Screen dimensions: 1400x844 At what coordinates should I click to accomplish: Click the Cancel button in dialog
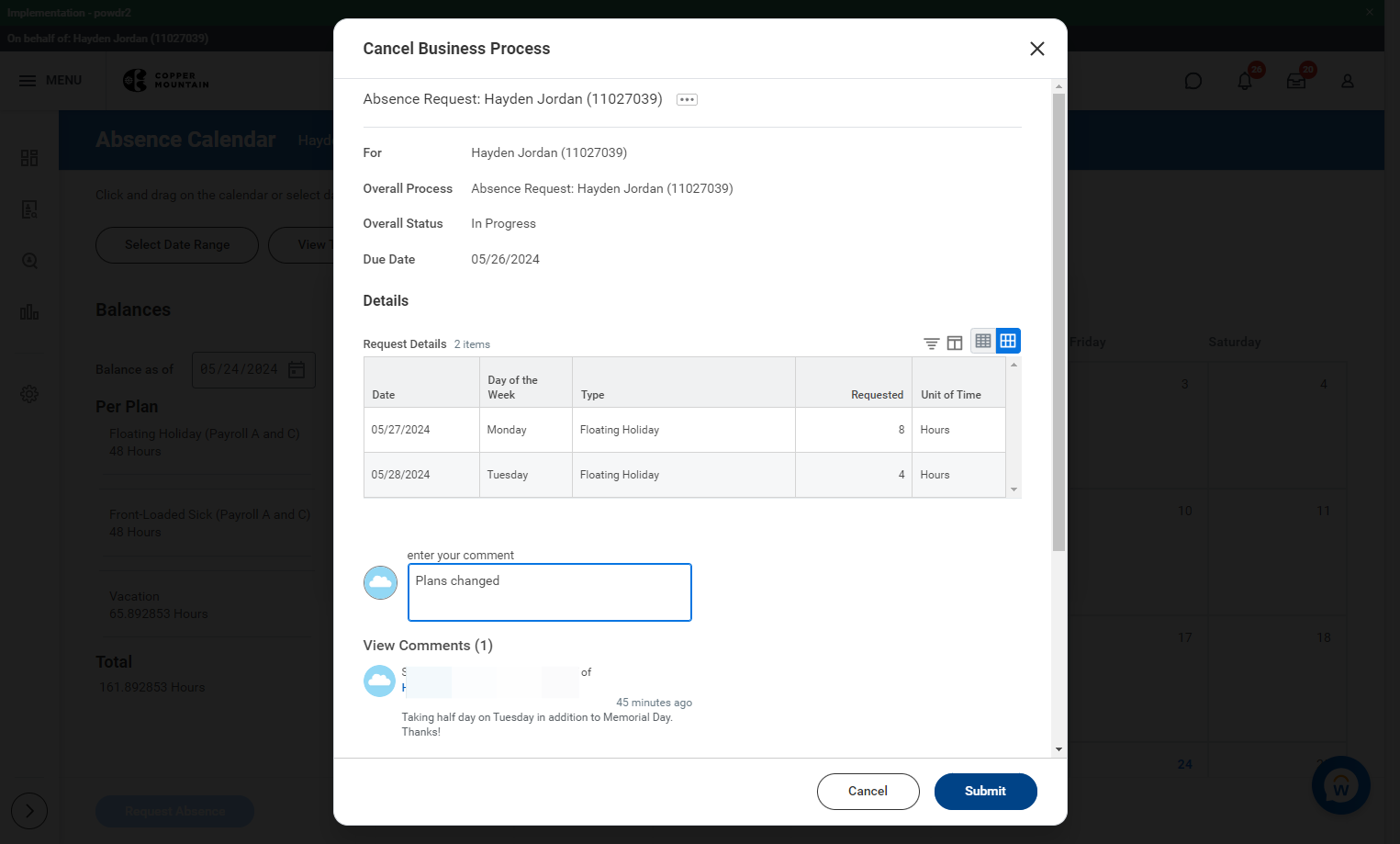[868, 792]
